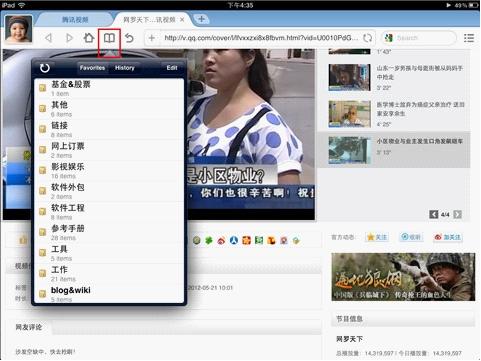481x361 pixels.
Task: Share via the green clover icon
Action: [209, 240]
